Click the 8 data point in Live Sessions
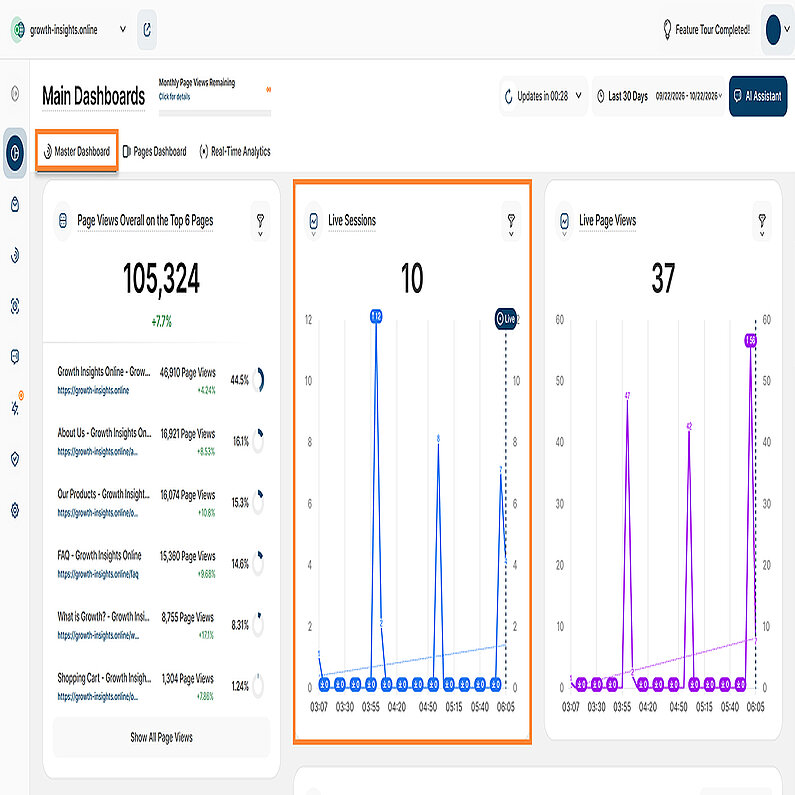795x795 pixels. [438, 439]
